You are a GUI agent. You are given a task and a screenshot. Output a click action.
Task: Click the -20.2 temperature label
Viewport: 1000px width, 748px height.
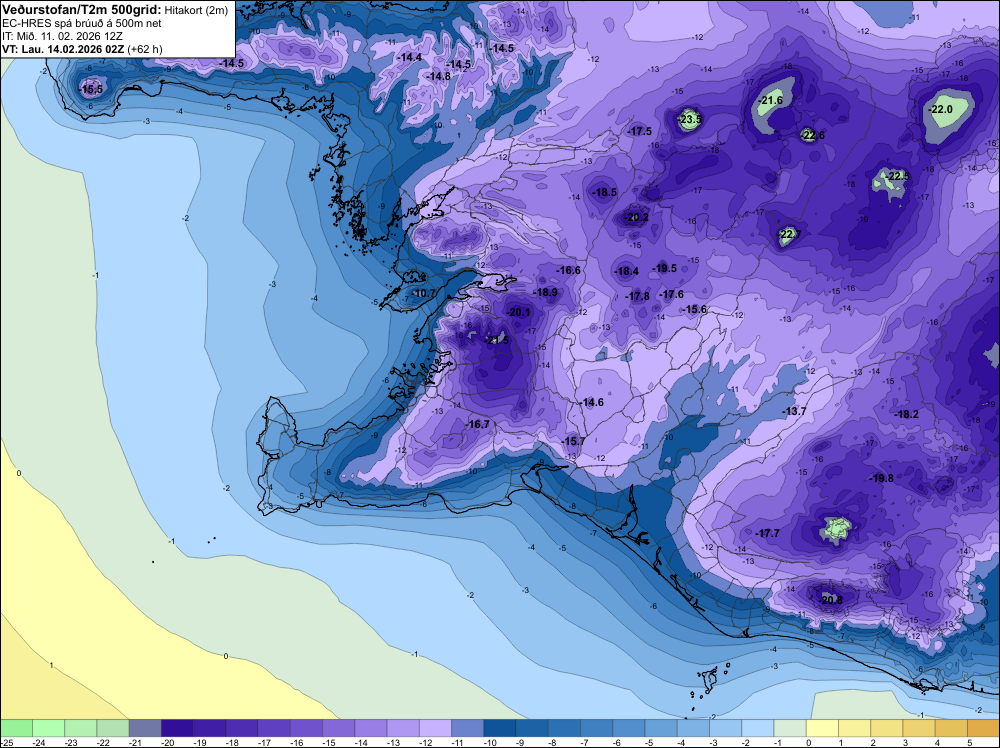pos(636,217)
